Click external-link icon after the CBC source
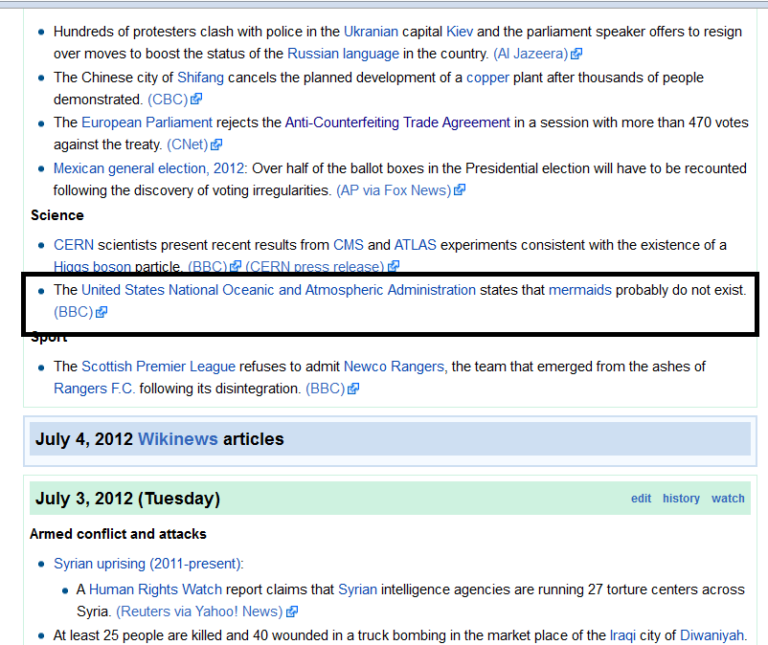Screen dimensions: 768x645 coord(197,100)
